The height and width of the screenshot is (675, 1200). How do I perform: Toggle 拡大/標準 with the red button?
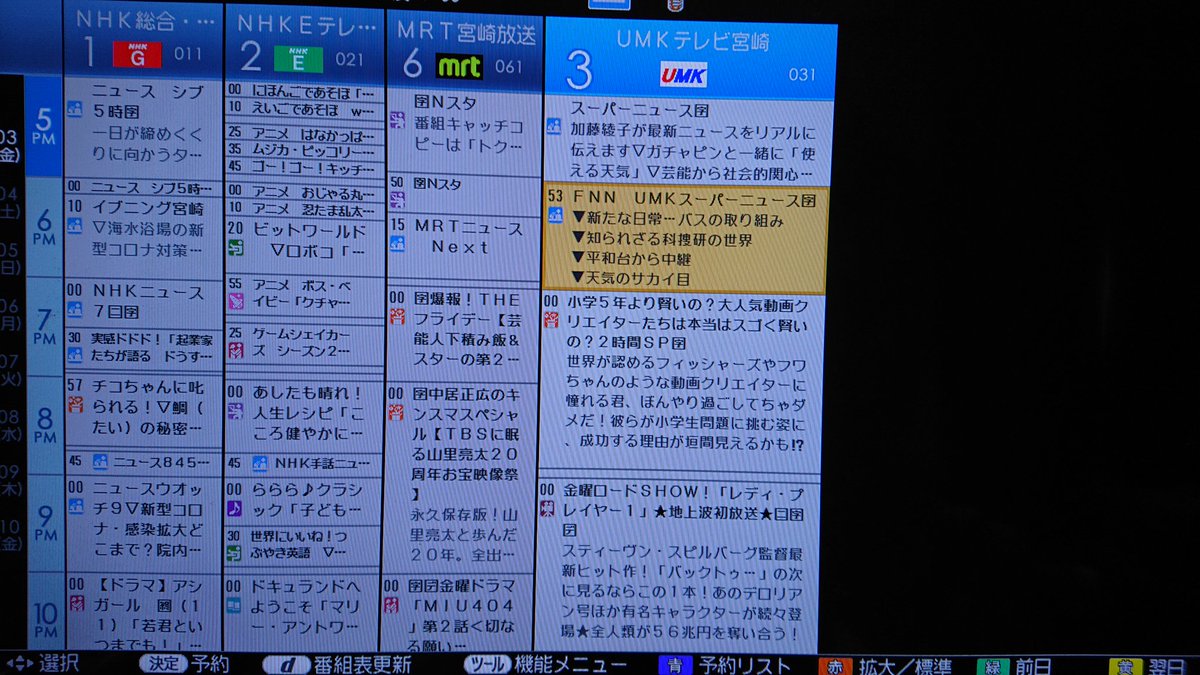[885, 666]
